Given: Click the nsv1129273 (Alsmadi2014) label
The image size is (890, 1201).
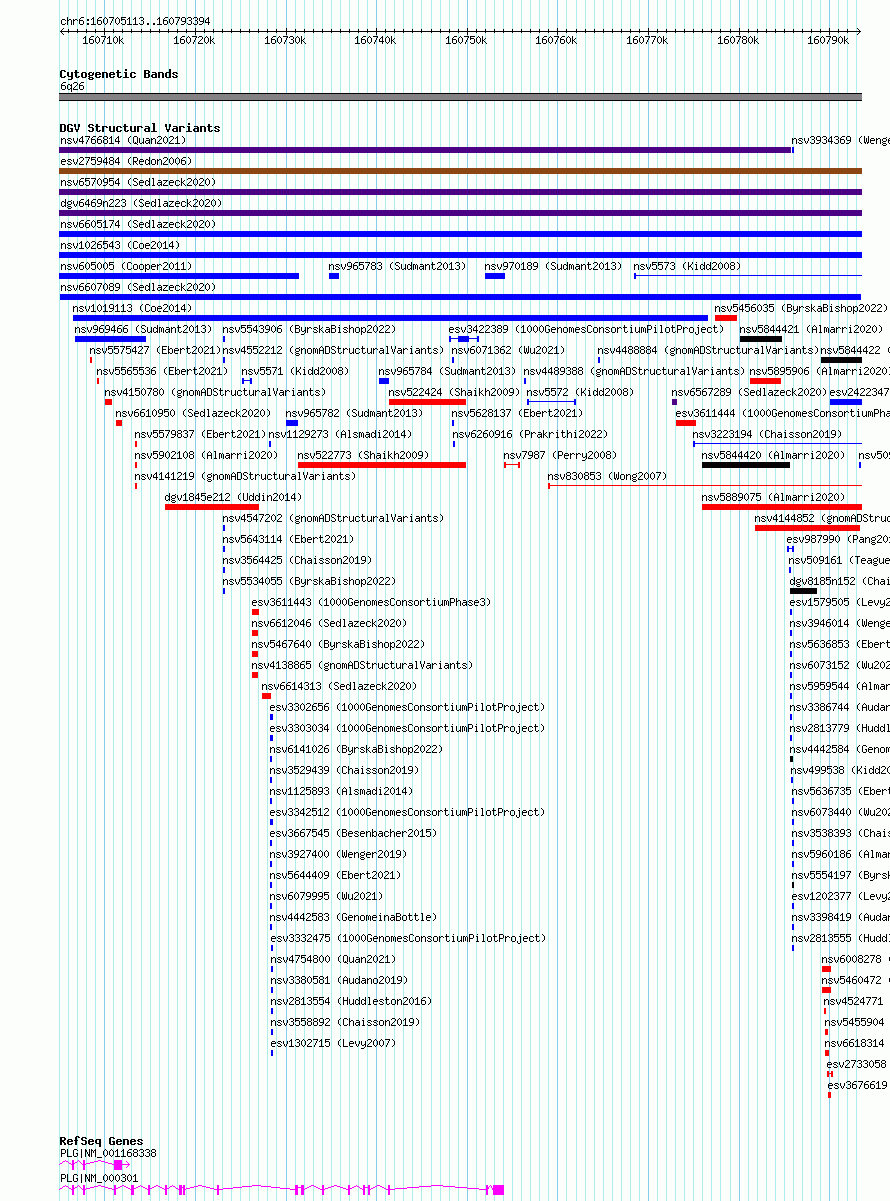Looking at the screenshot, I should pos(340,434).
